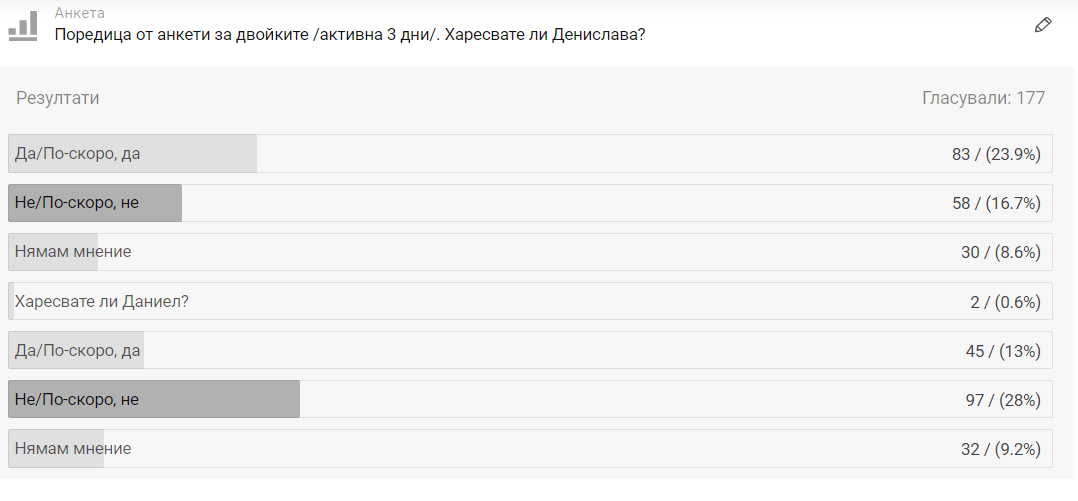Screen dimensions: 1078x501
Task: Select 'Не/По-скоро, не' label with 97 votes
Action: [77, 399]
